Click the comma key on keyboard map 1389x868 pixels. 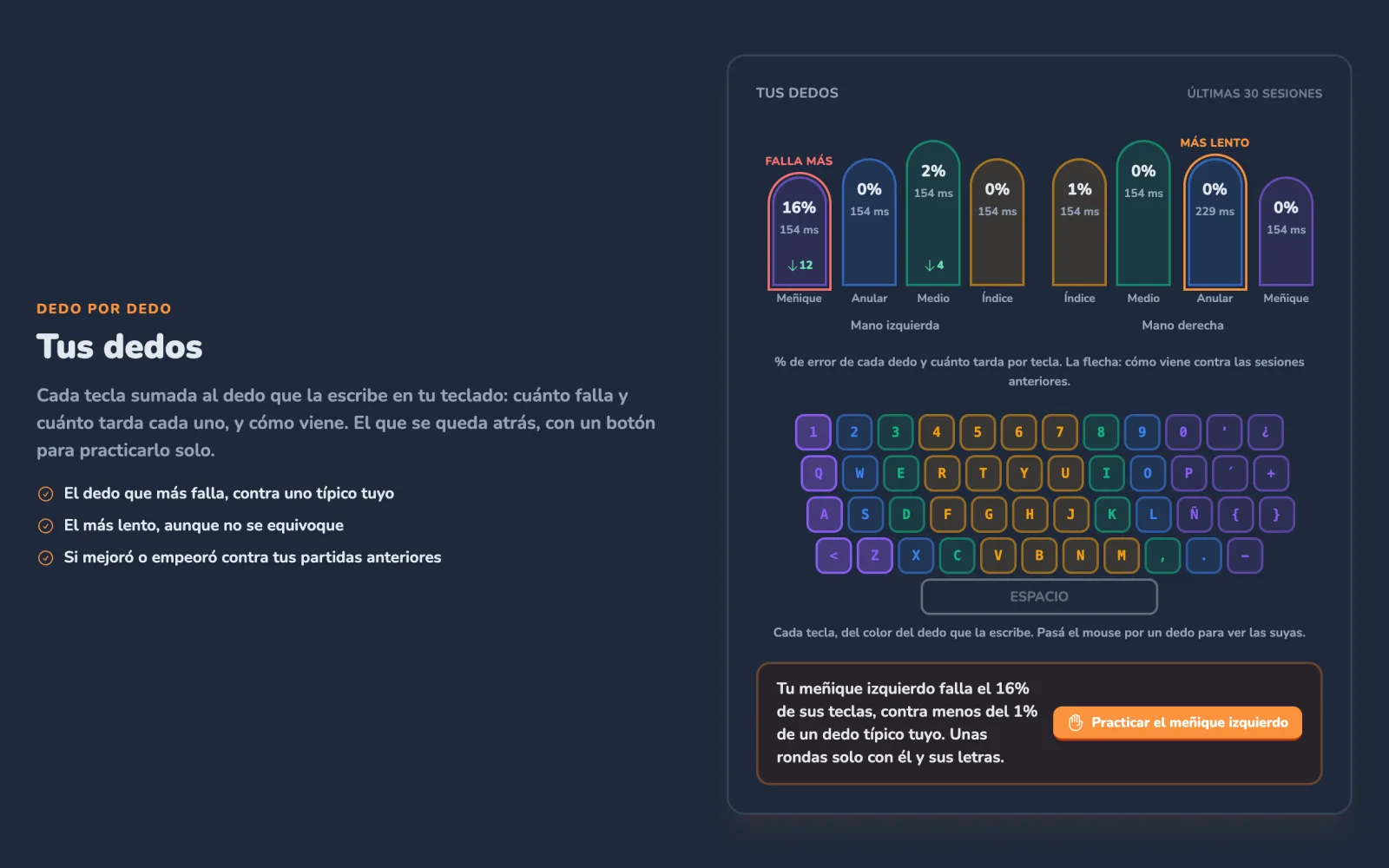1162,556
